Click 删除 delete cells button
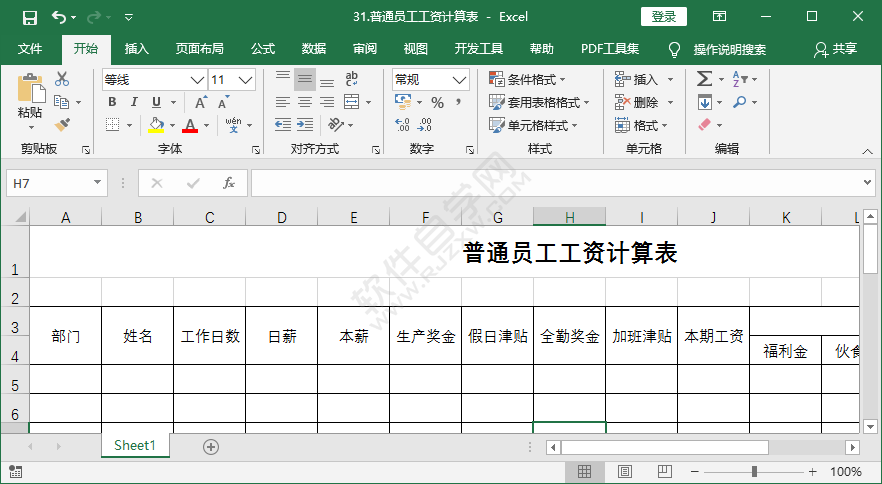Screen dimensions: 882x484 (x=636, y=102)
